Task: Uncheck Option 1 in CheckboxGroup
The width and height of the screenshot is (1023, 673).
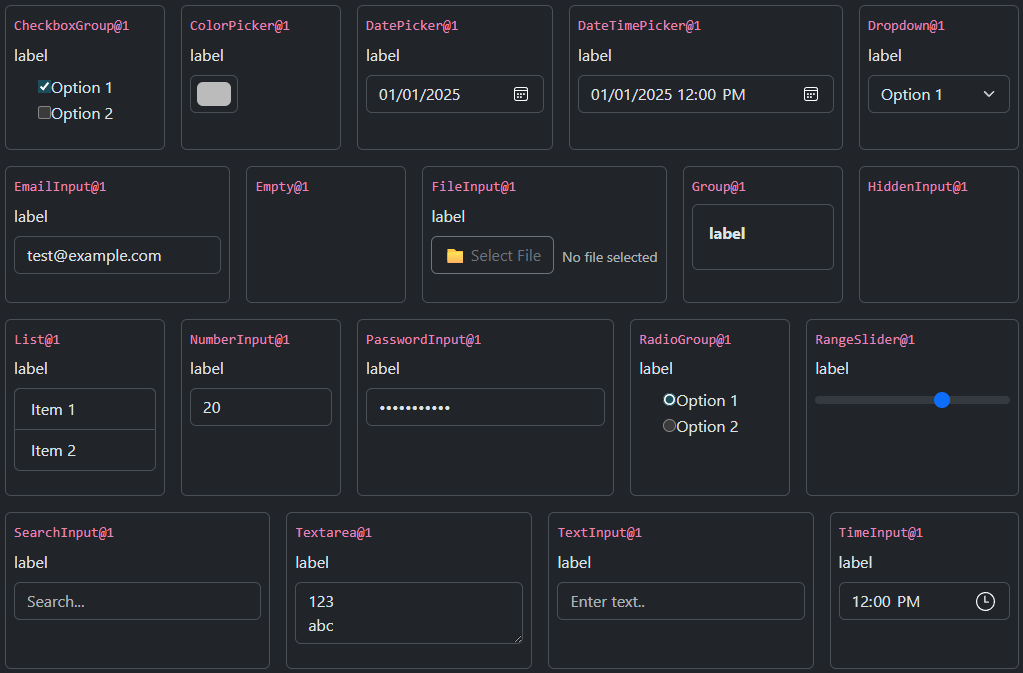Action: point(42,87)
